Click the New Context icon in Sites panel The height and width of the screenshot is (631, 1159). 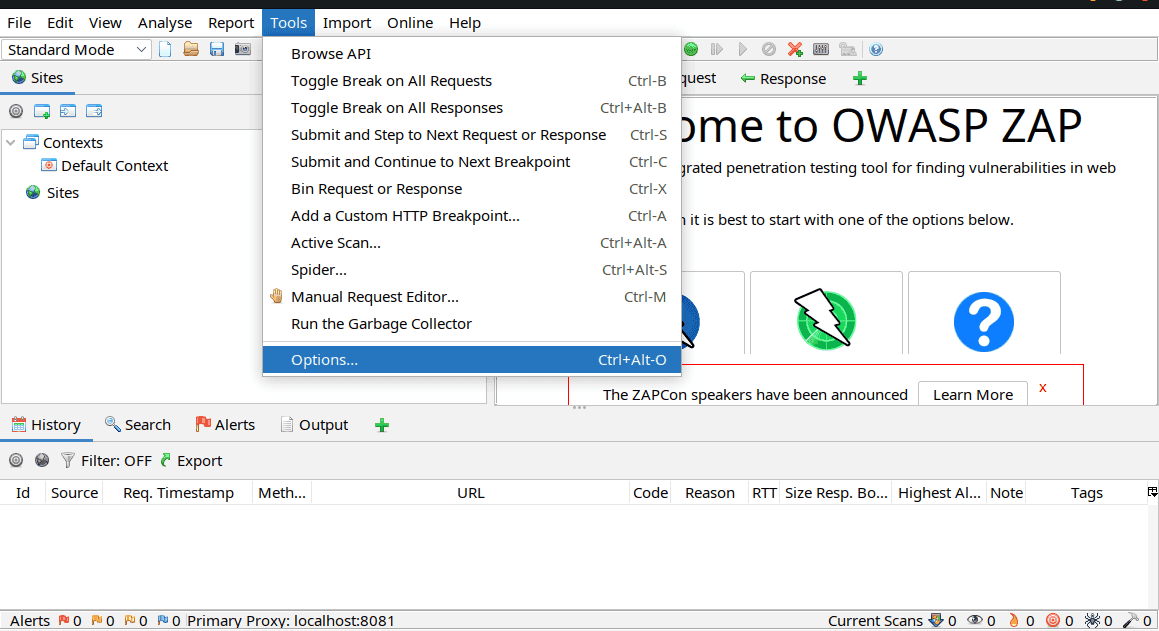pos(42,111)
